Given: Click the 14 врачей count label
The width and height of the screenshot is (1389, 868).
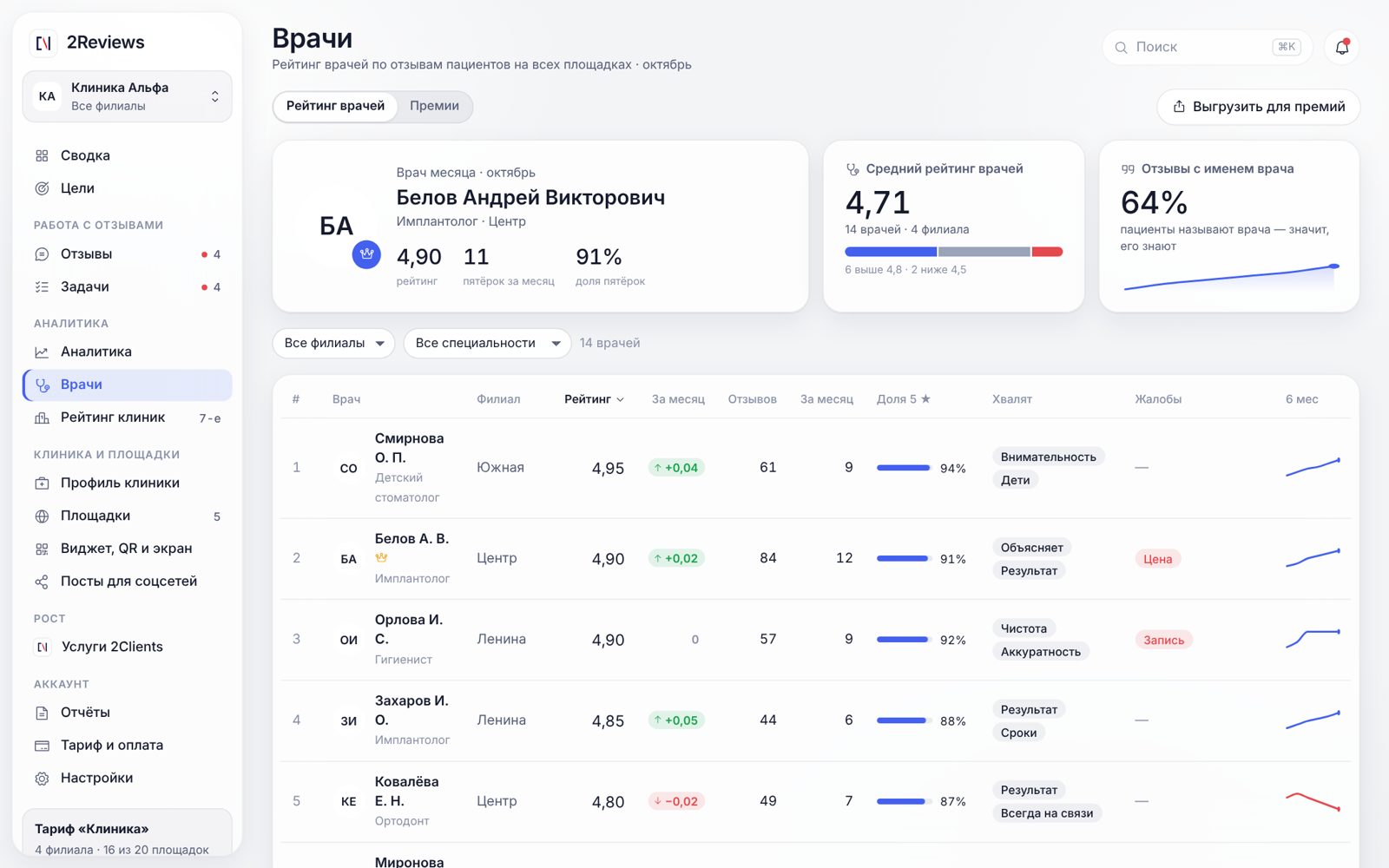Looking at the screenshot, I should [609, 344].
